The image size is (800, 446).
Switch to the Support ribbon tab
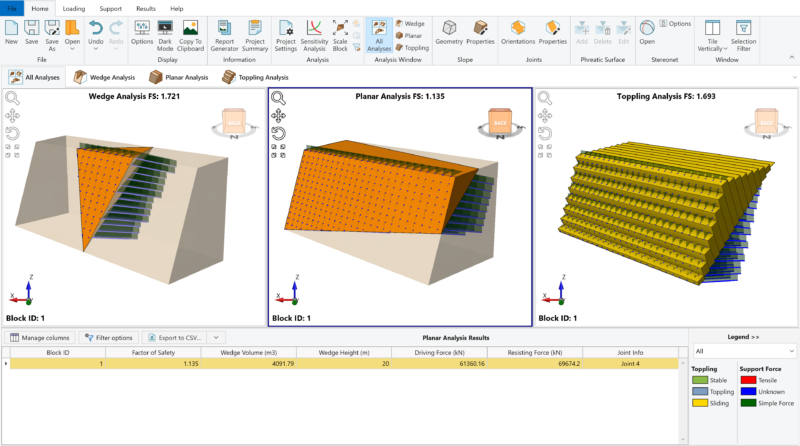pos(110,8)
